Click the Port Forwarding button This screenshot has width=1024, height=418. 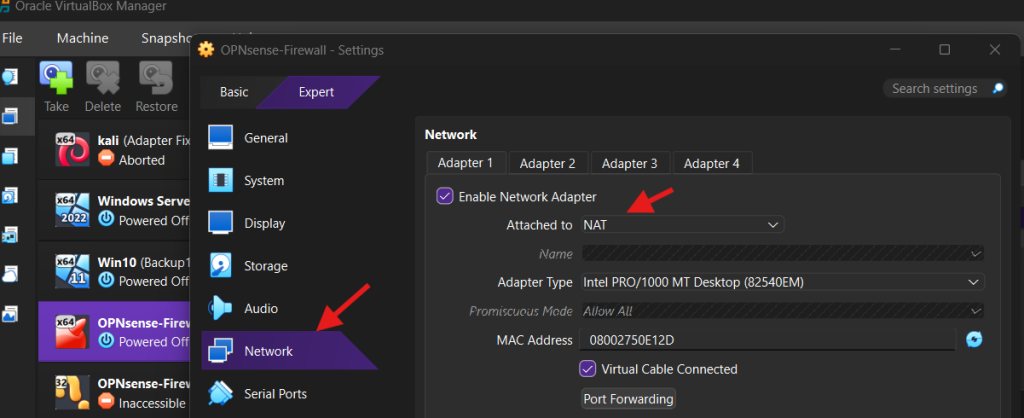pyautogui.click(x=628, y=399)
